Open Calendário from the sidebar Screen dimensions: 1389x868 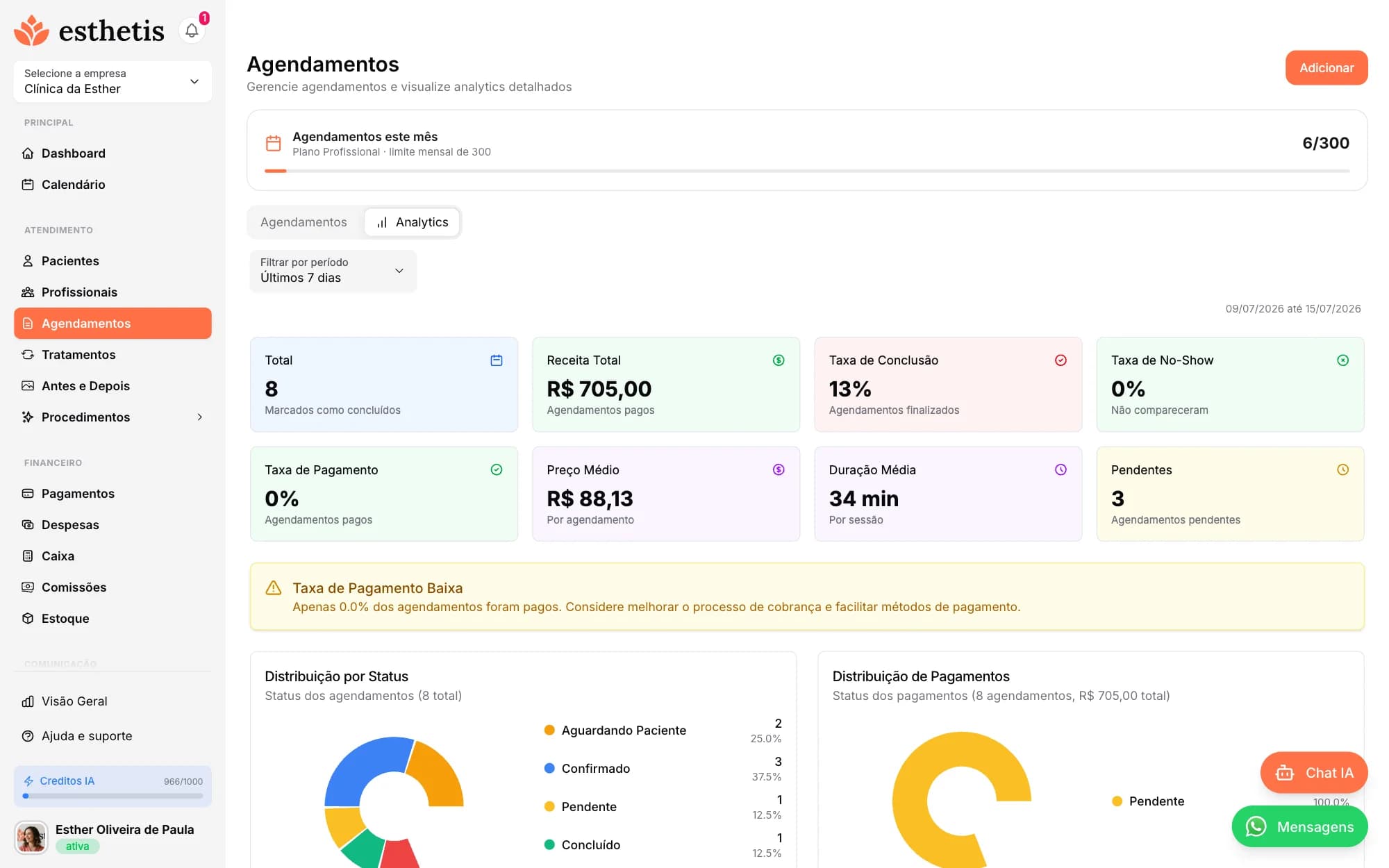click(x=113, y=185)
